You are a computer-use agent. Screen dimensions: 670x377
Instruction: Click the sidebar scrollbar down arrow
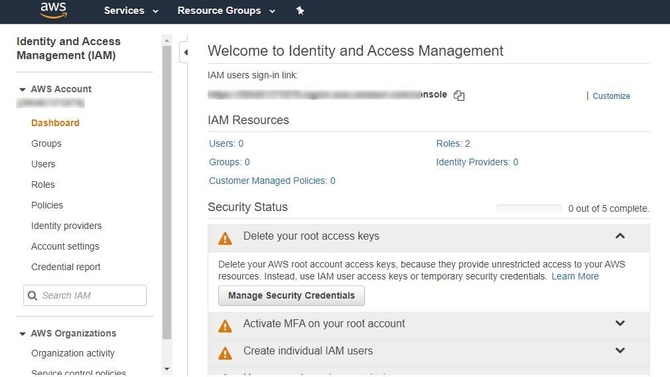point(167,368)
